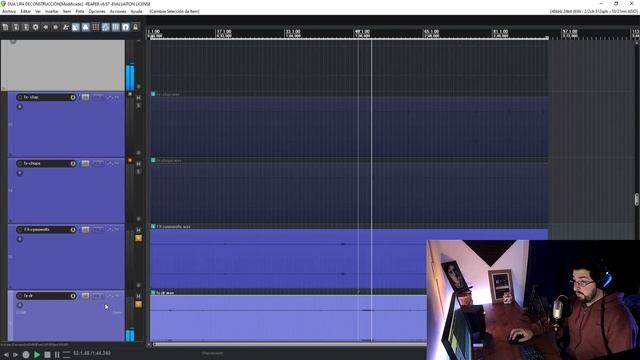Mute the FX cymswells track
This screenshot has height=360, width=640.
pos(138,230)
